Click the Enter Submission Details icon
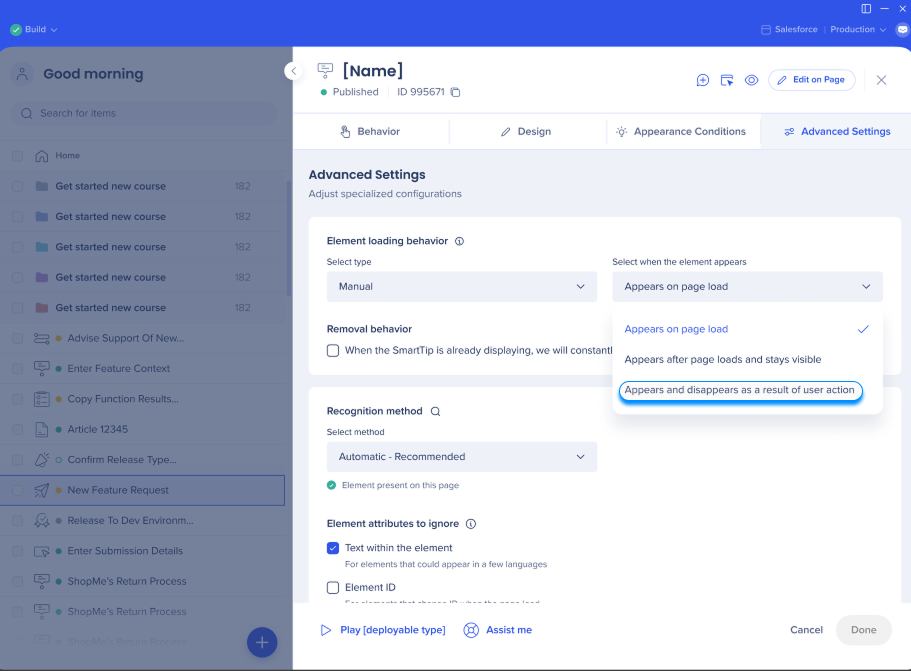 tap(42, 551)
